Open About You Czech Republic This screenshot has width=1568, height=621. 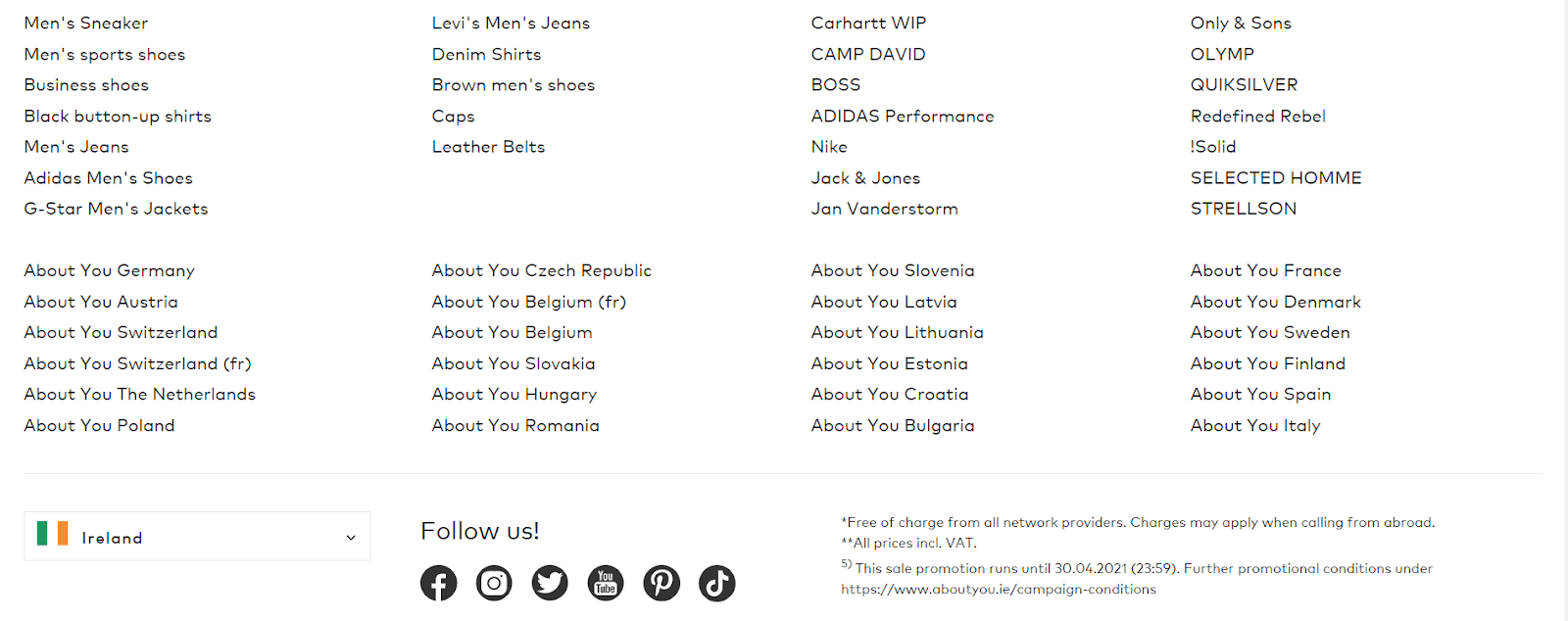pos(542,270)
